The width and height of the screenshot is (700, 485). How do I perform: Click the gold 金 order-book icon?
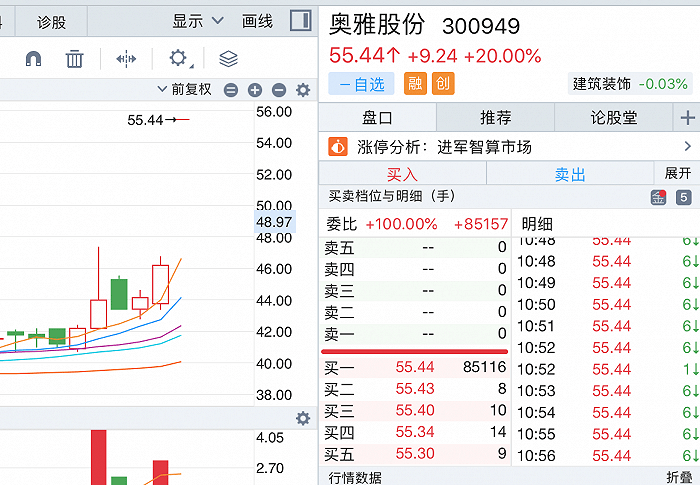pyautogui.click(x=658, y=197)
